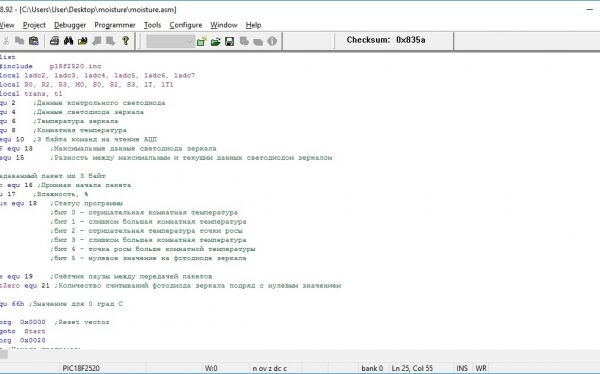Click the Find in Files icon
Viewport: 600px width, 374px height.
[83, 41]
